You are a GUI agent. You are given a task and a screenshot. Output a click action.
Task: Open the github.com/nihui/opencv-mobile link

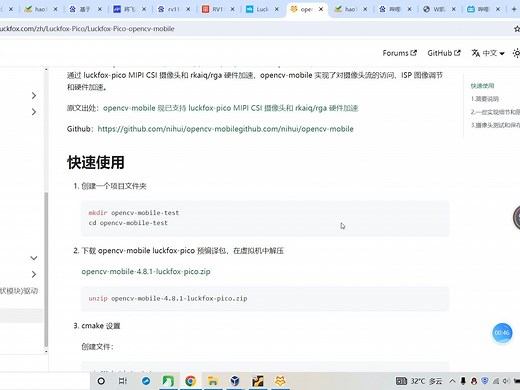coord(225,129)
